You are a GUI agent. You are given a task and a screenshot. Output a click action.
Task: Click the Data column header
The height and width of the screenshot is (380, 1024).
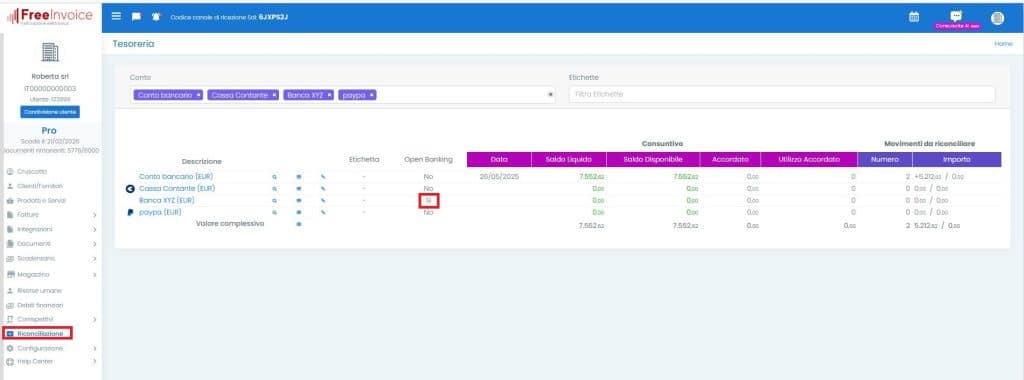click(x=499, y=159)
